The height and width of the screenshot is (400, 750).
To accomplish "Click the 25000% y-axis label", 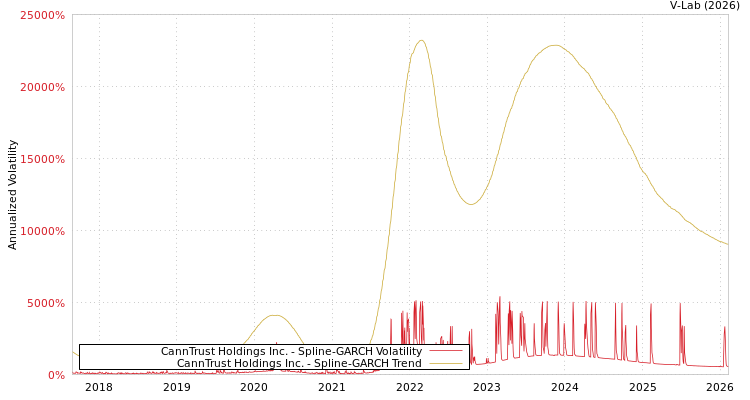I will (42, 15).
